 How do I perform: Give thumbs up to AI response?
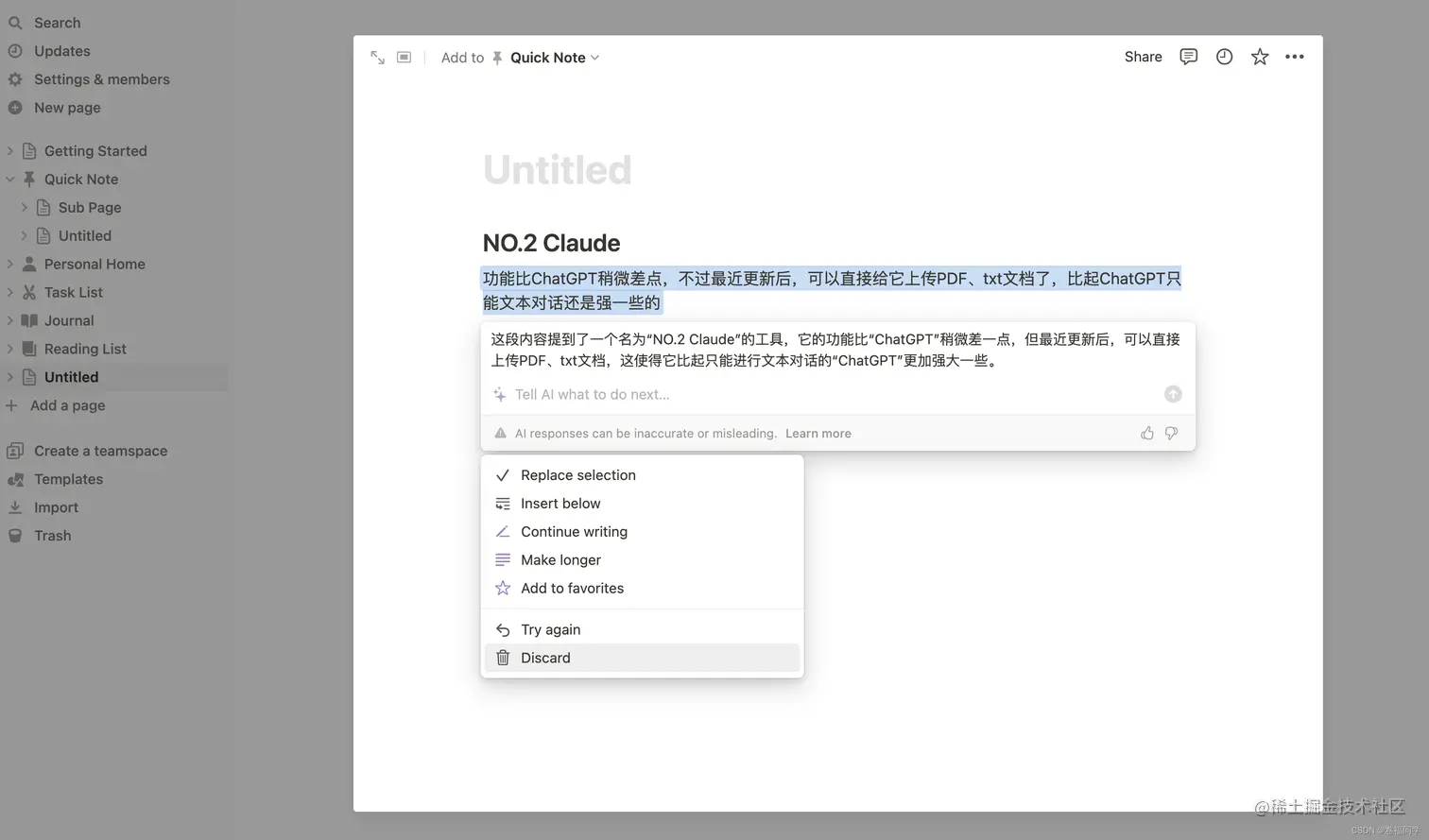click(1147, 434)
